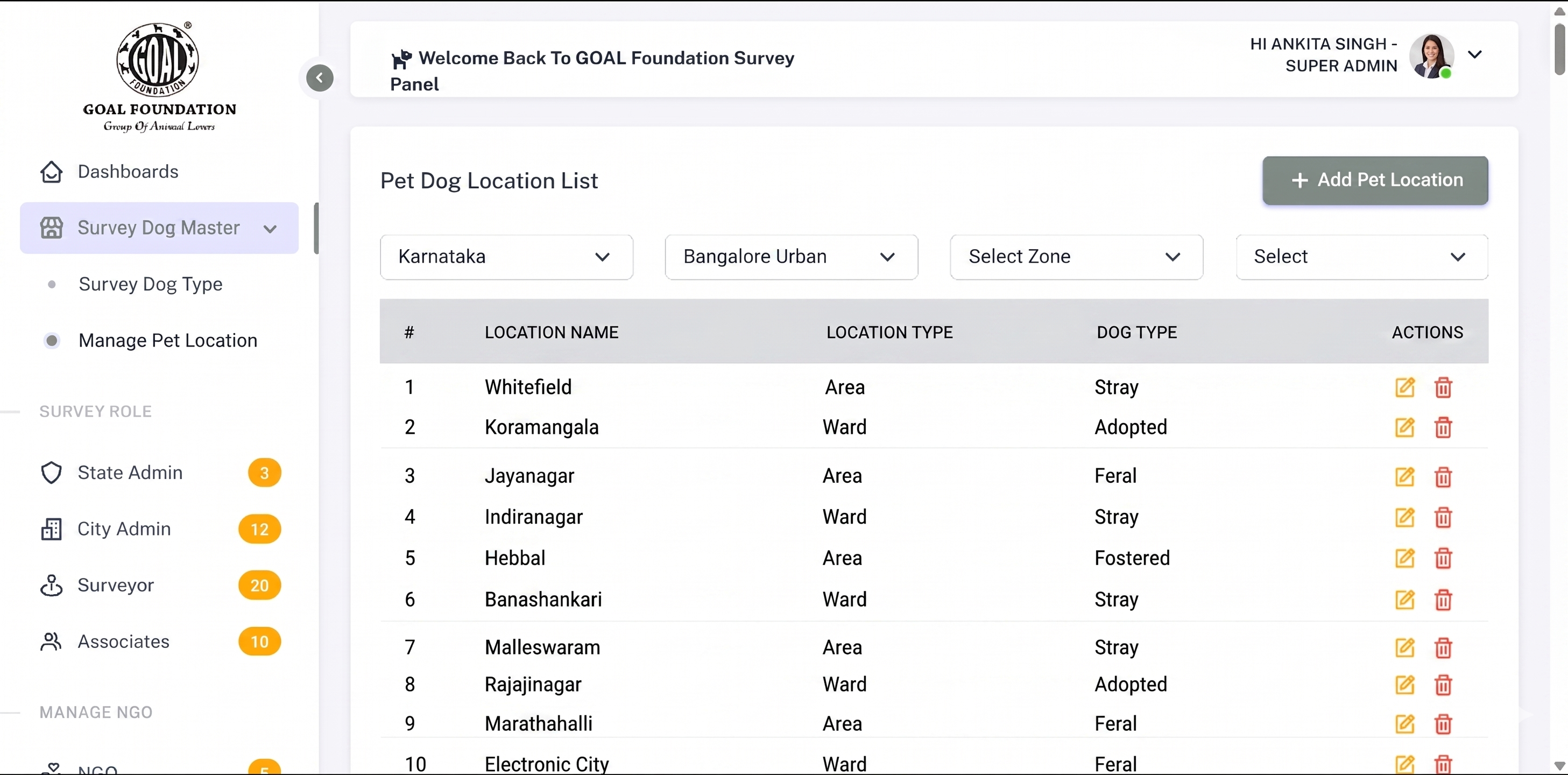Click the edit icon for Marathahalli row

[x=1405, y=723]
